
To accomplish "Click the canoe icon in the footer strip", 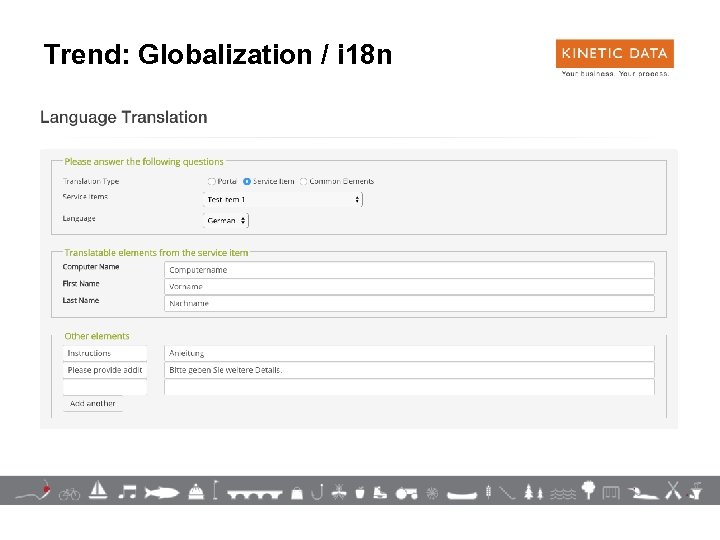I will tap(461, 492).
